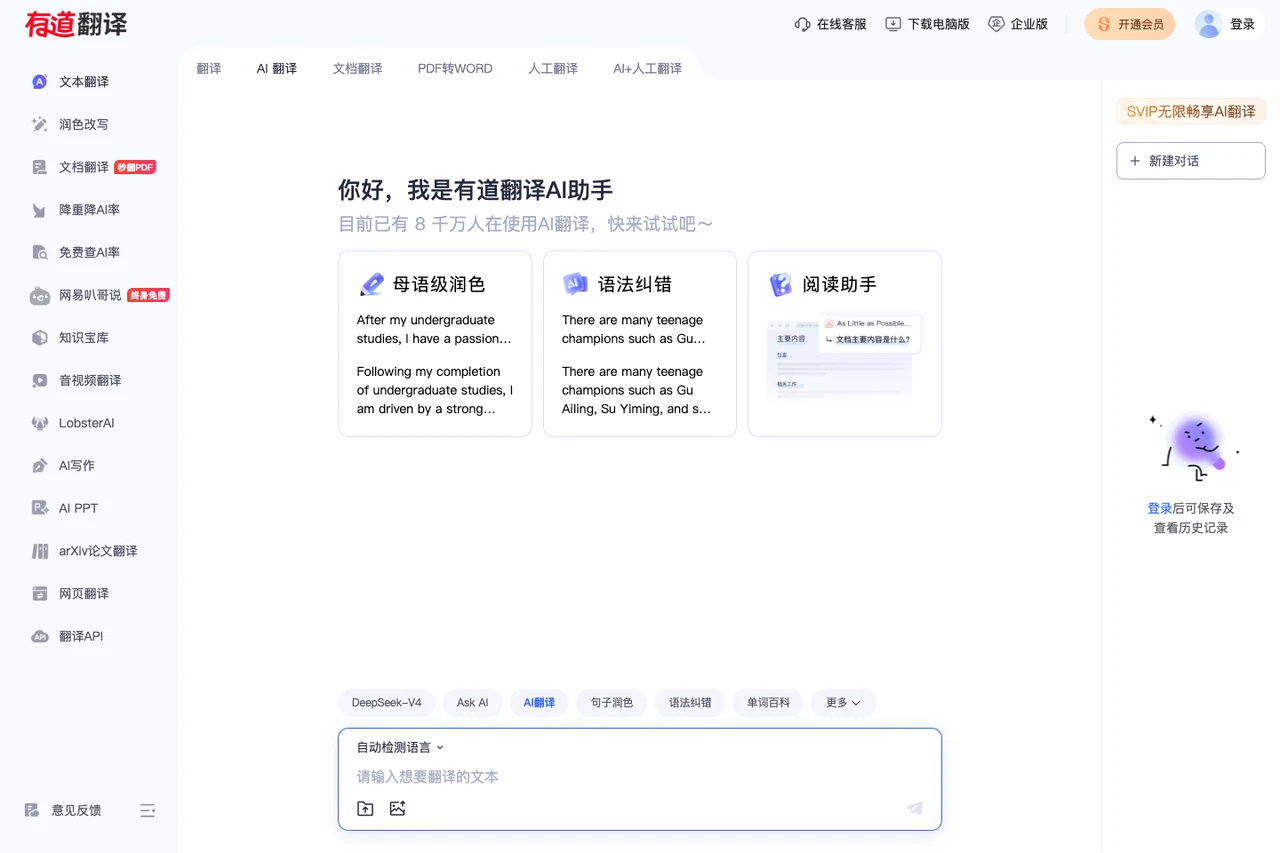Open the 翻译API icon

40,636
